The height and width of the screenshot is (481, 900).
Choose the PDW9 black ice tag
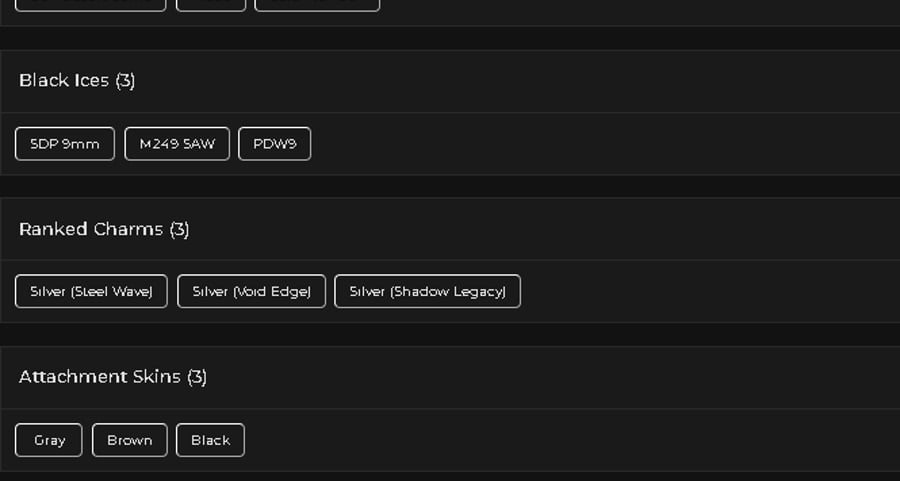tap(274, 143)
